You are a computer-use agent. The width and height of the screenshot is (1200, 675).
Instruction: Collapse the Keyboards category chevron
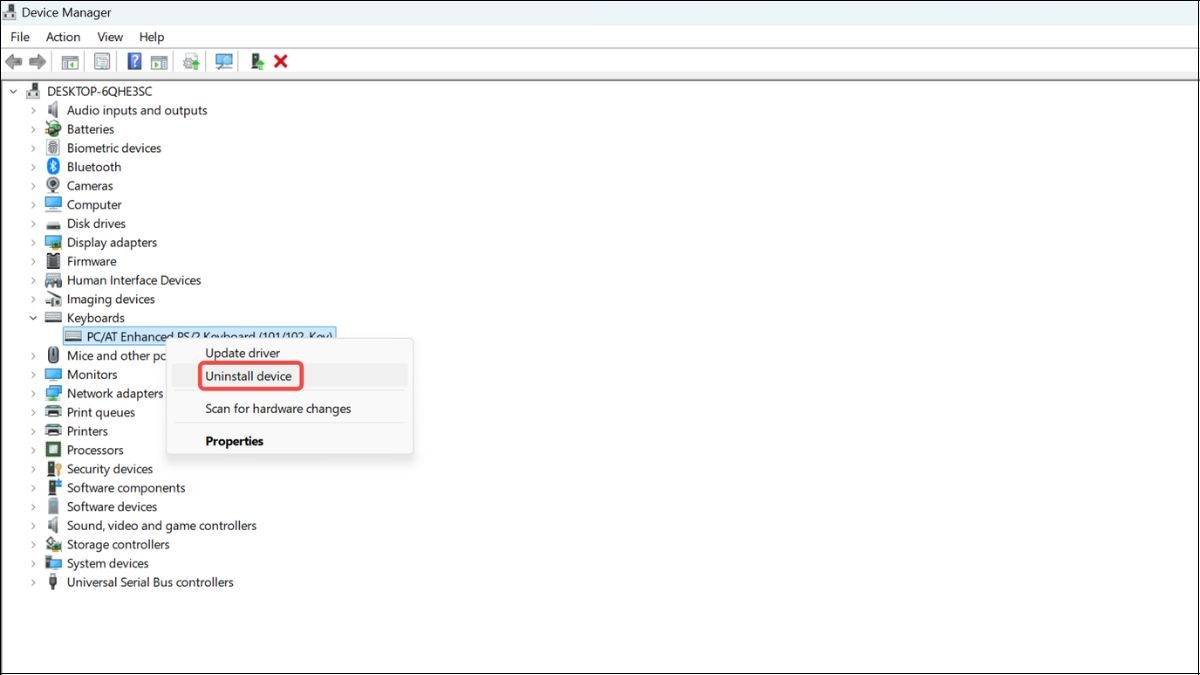coord(33,318)
